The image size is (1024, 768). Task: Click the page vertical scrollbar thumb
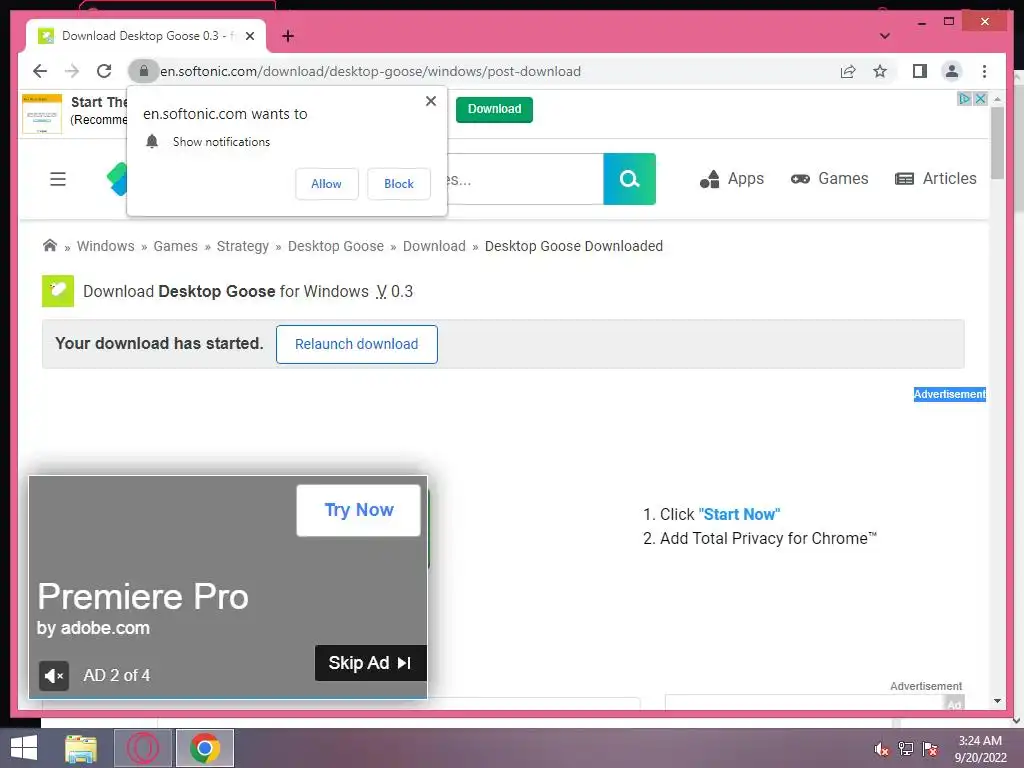coord(997,142)
